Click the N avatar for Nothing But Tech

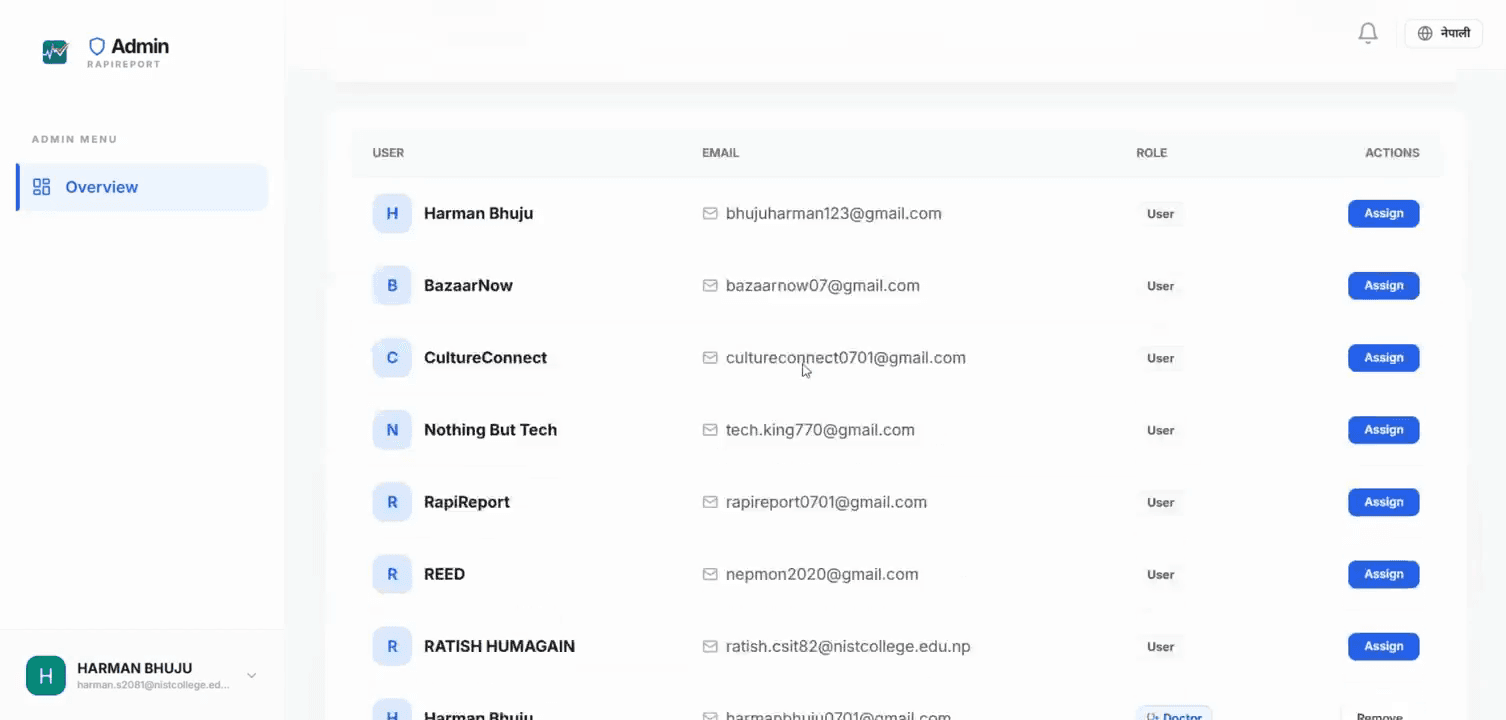(392, 430)
